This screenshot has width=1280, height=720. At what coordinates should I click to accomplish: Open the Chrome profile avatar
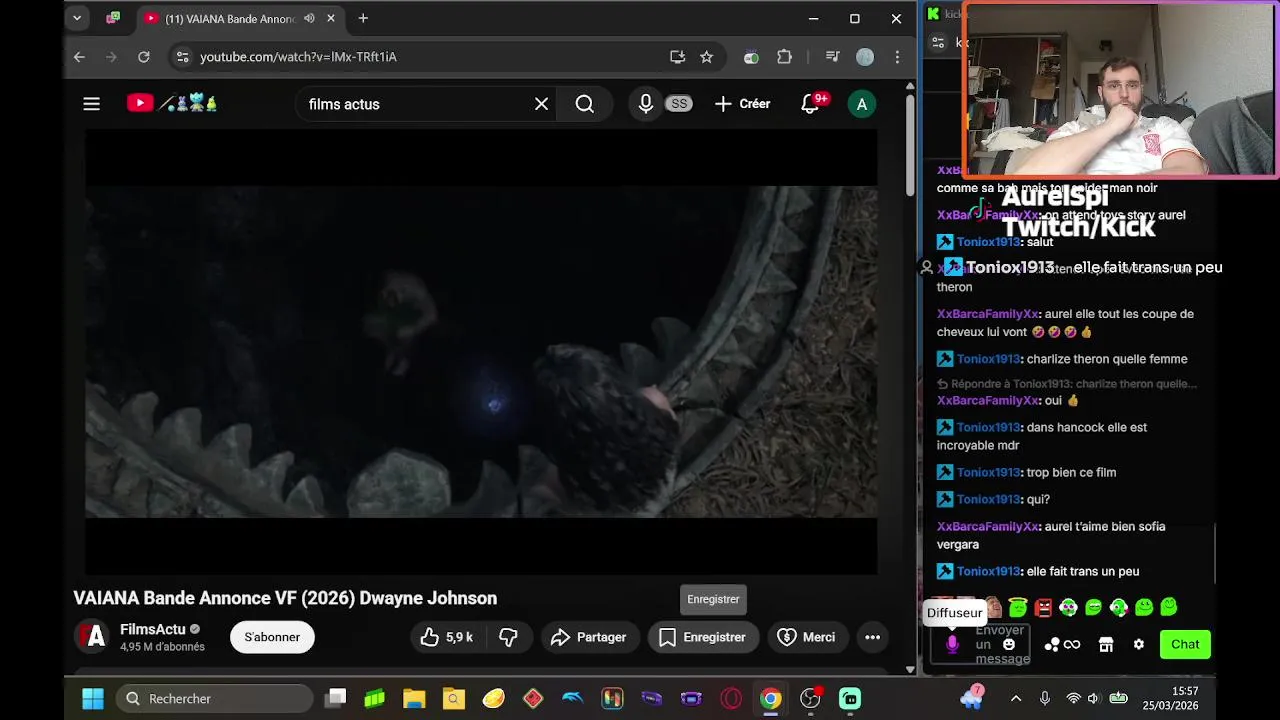[865, 57]
